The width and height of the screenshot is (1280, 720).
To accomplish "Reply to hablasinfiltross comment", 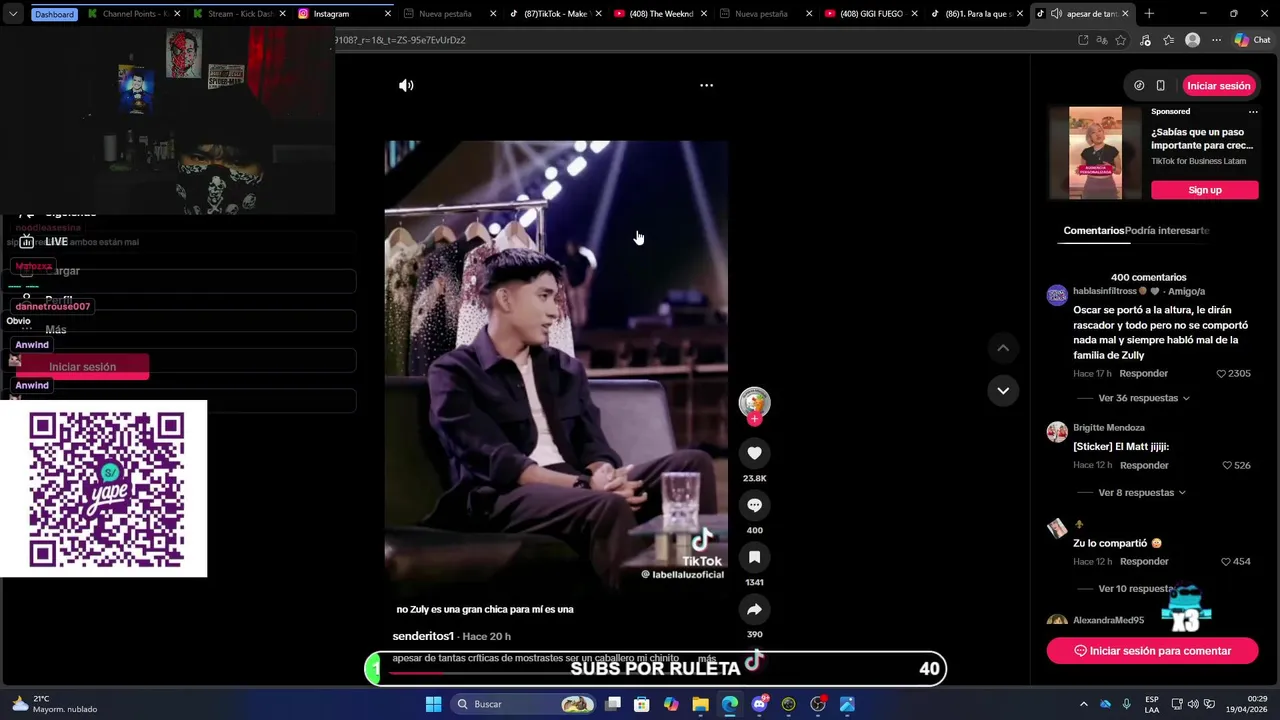I will point(1143,374).
